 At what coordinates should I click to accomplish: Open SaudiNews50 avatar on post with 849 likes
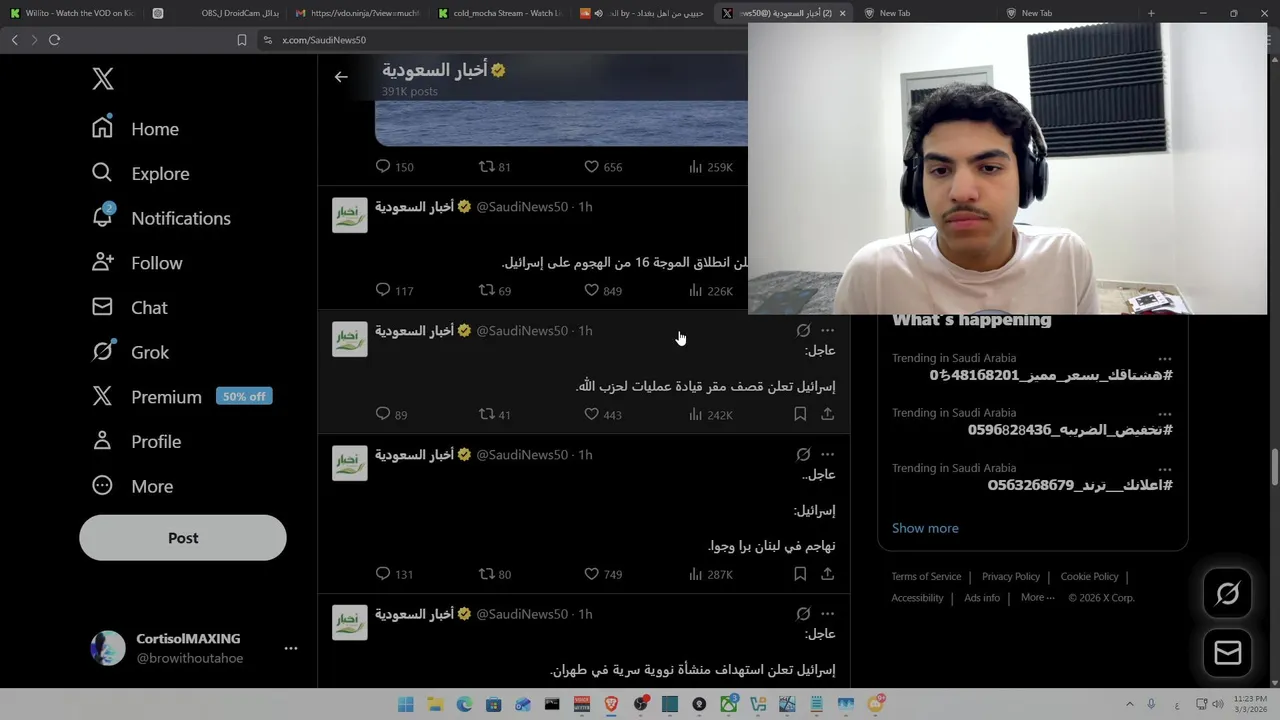click(x=350, y=215)
